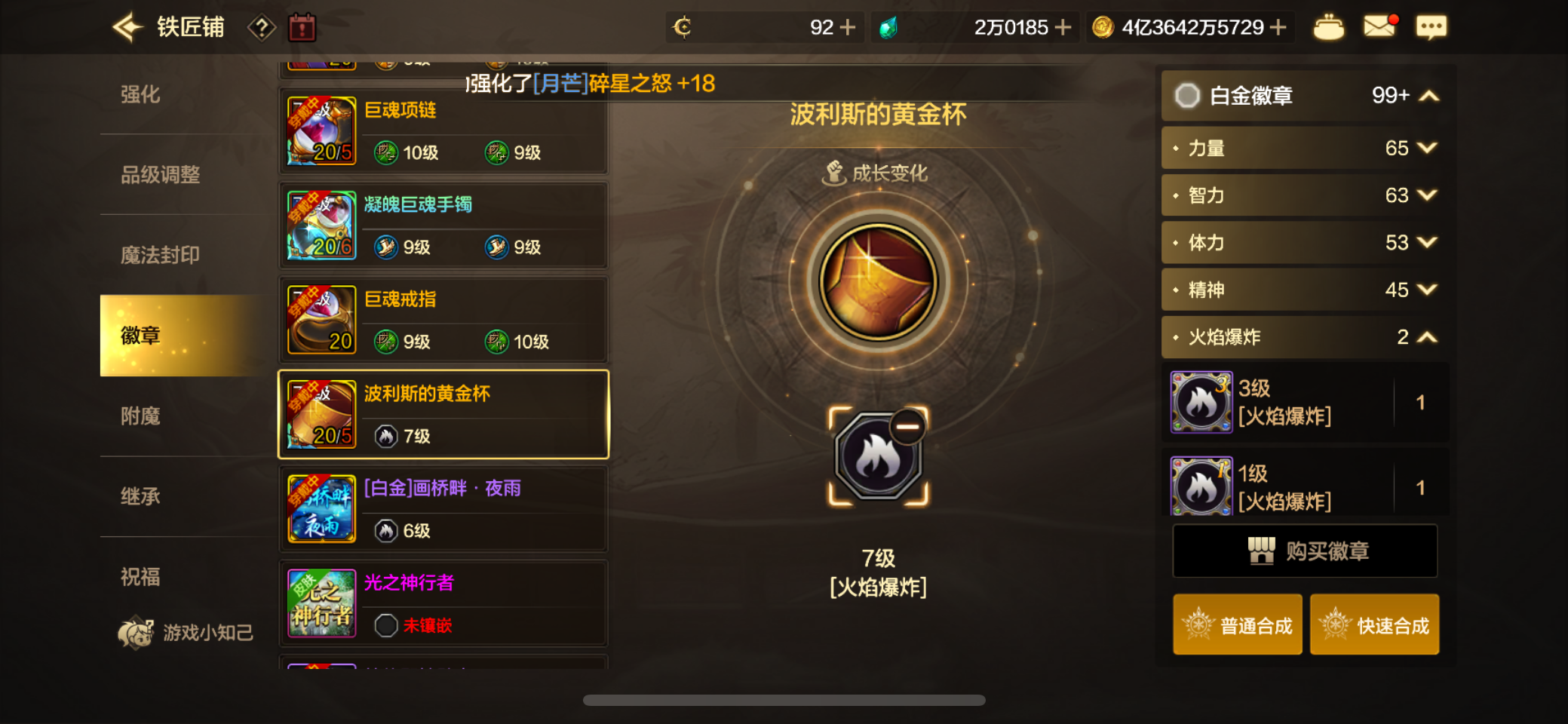
Task: Click the 购买徽章 button
Action: [1305, 551]
